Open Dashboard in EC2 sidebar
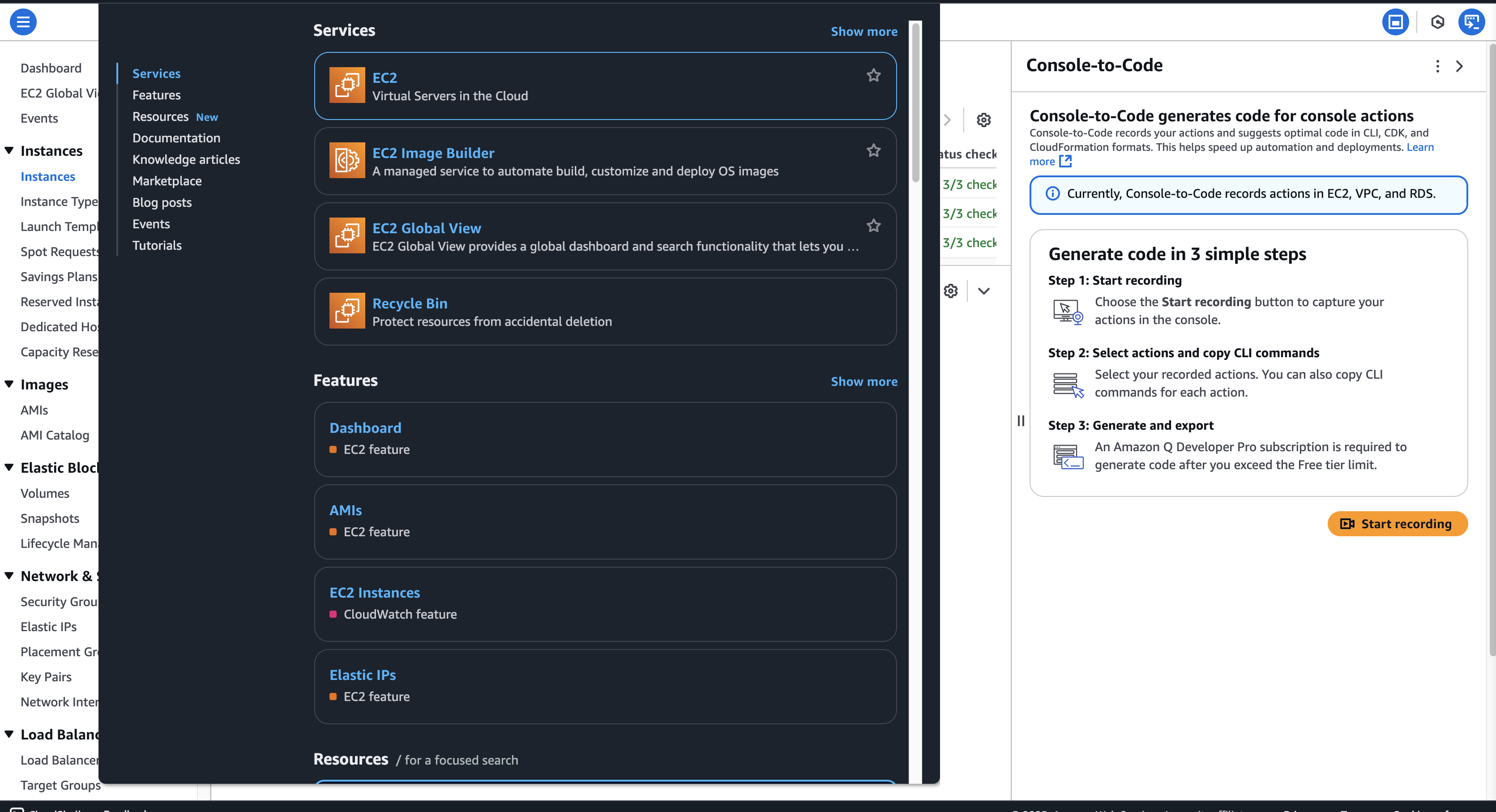 click(x=51, y=68)
